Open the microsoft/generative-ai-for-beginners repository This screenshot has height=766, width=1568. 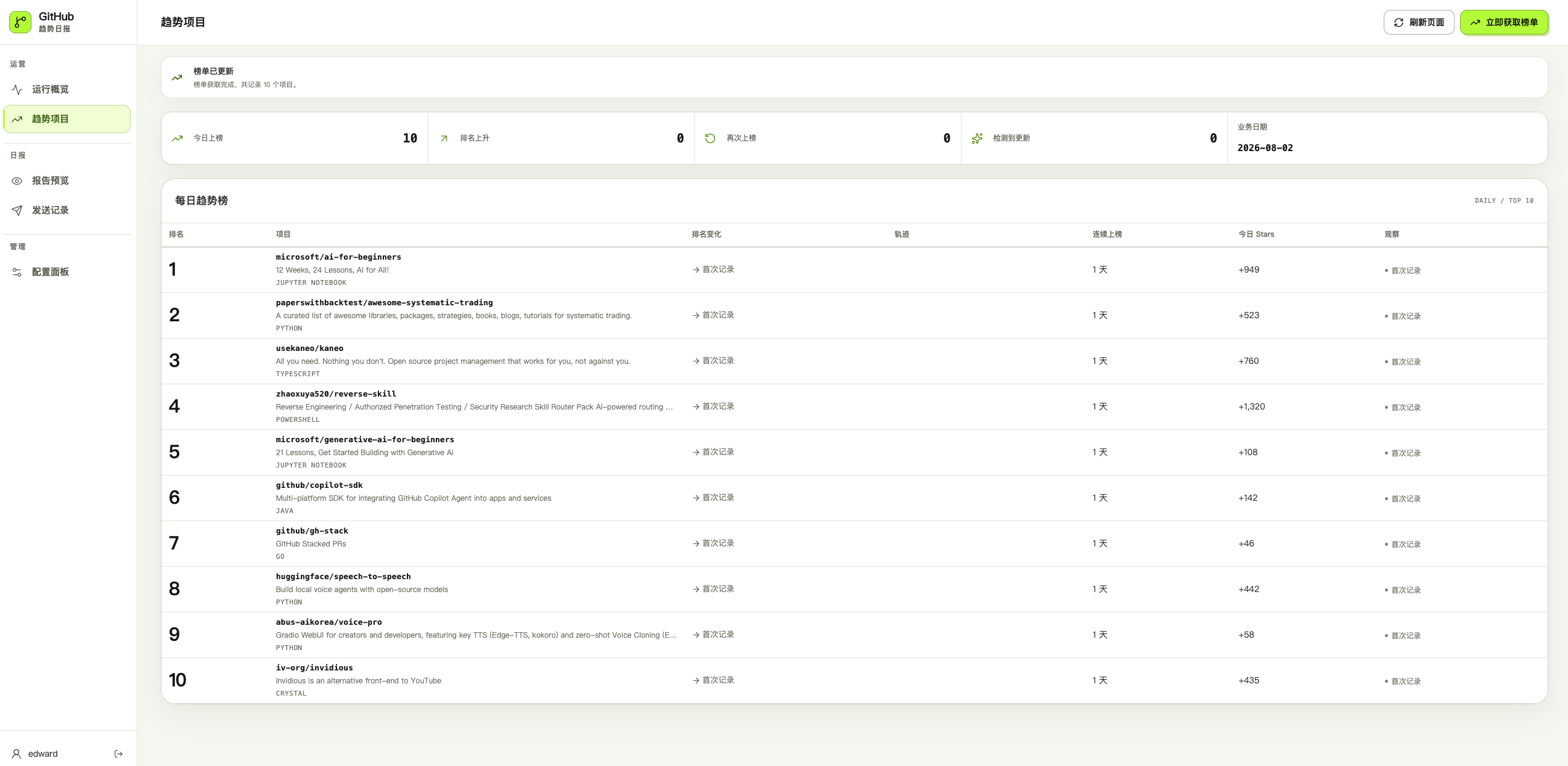pos(365,440)
